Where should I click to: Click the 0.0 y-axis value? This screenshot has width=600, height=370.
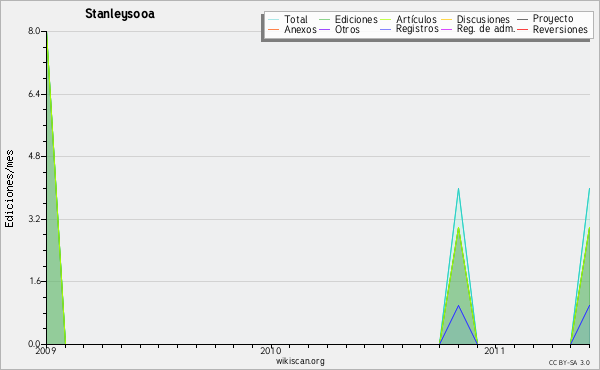coord(34,344)
